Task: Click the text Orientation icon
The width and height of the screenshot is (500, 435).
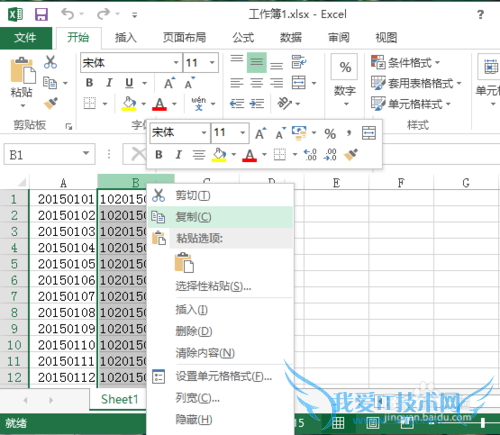Action: pyautogui.click(x=284, y=104)
